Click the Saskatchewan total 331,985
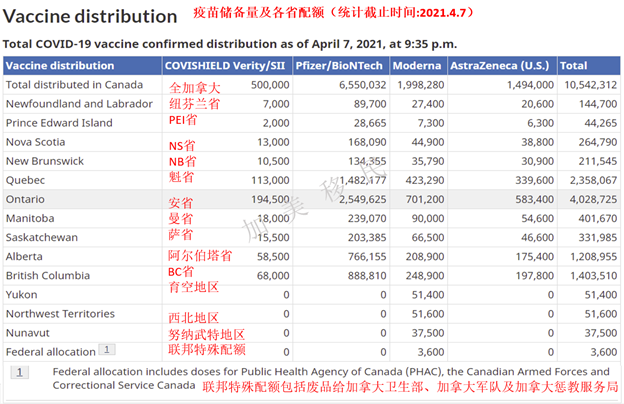Screen dimensions: 624x404 598,237
